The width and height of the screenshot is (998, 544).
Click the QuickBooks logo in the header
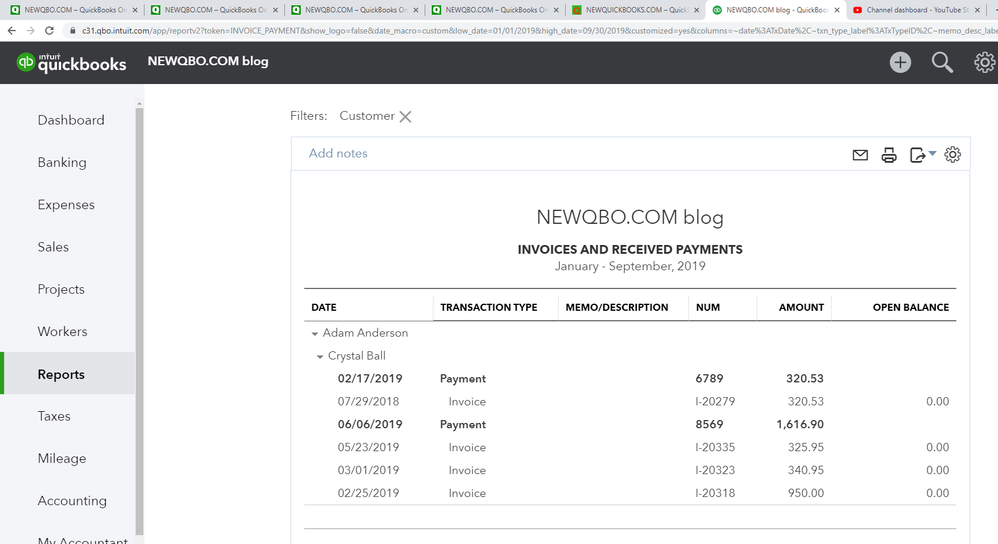coord(71,62)
